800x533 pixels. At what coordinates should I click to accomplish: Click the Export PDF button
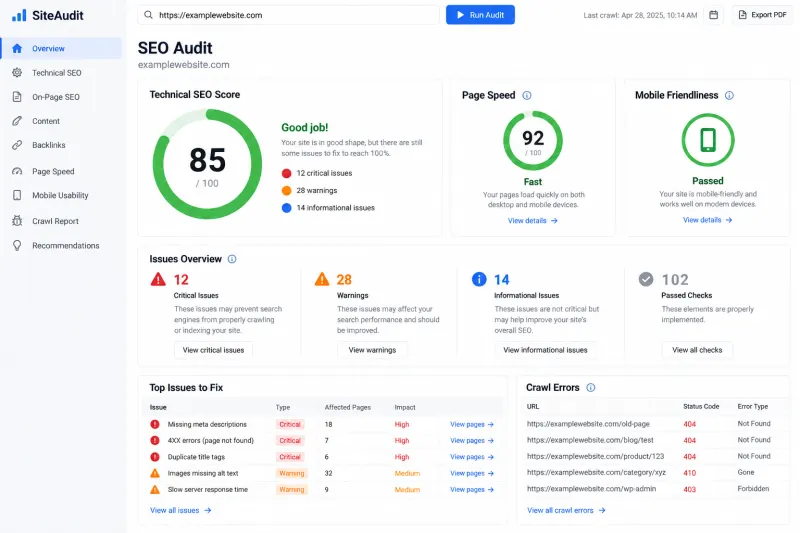762,15
